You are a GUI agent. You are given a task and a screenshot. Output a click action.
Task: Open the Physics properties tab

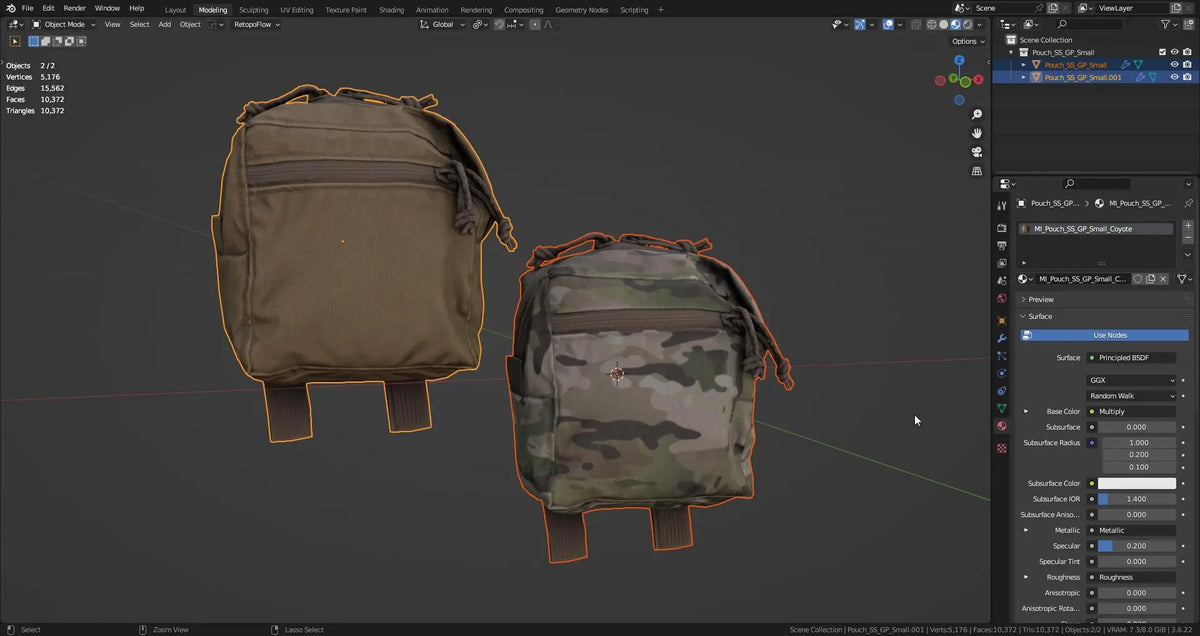[x=1001, y=374]
